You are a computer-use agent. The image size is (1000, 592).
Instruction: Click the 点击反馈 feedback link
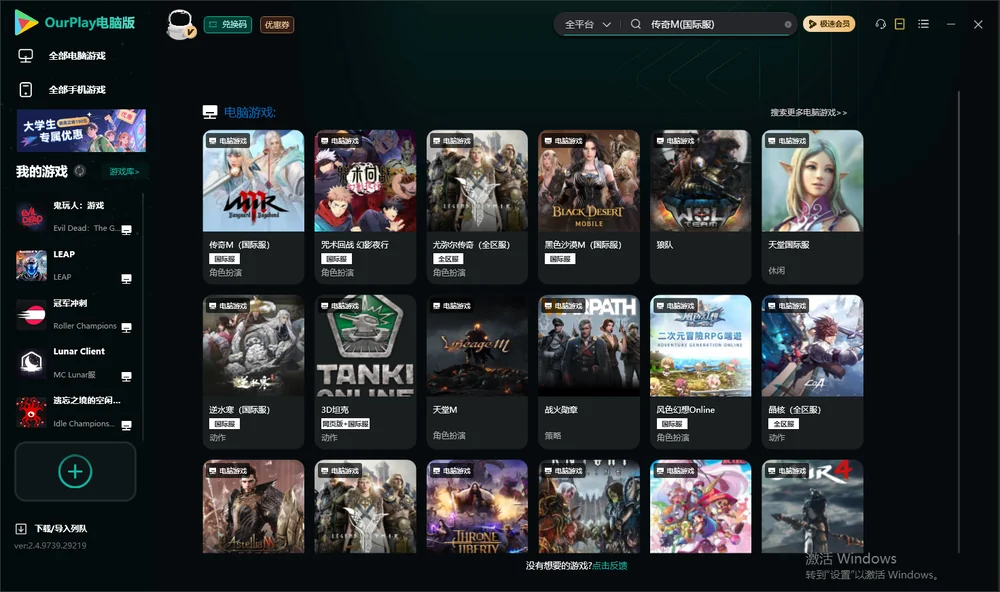(610, 566)
